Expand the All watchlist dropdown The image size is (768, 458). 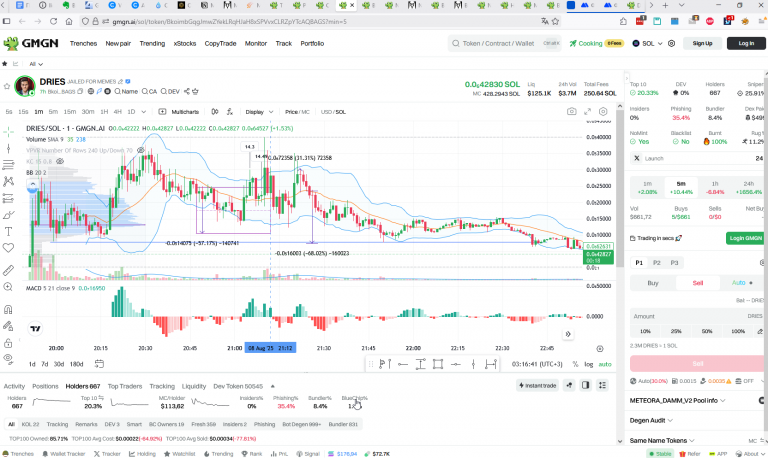coord(36,64)
